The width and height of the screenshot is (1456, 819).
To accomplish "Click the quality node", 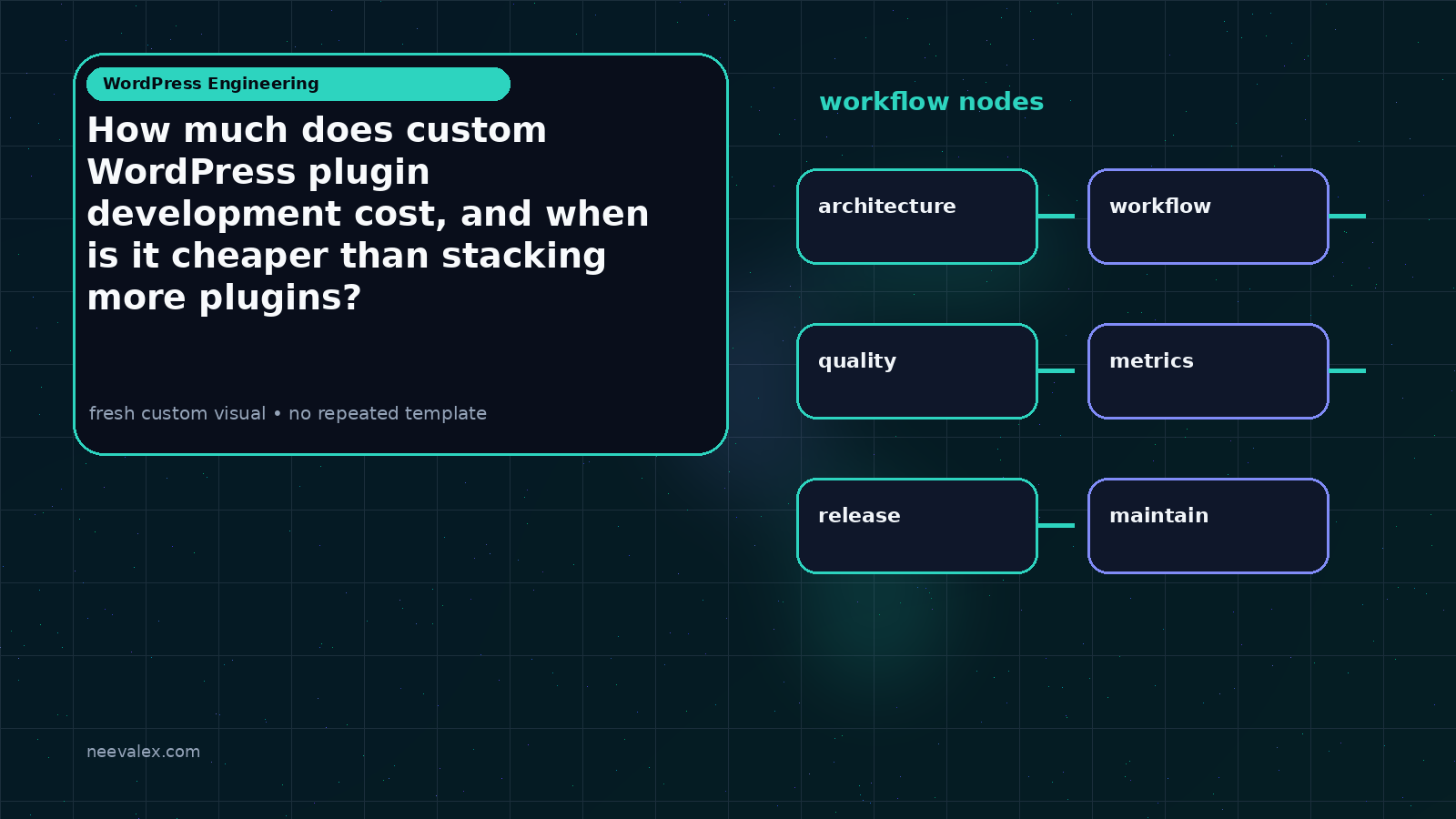I will click(x=917, y=371).
